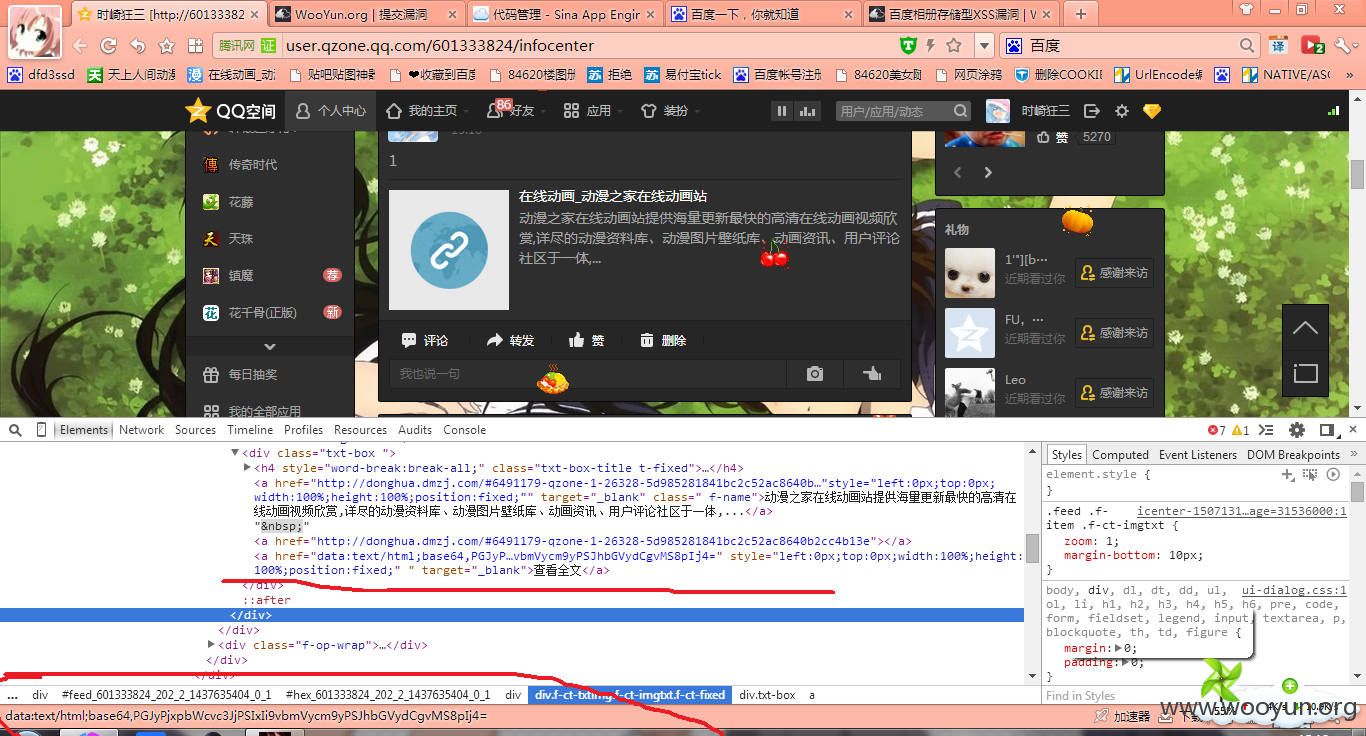Image resolution: width=1366 pixels, height=736 pixels.
Task: Delete post with 删除 button
Action: point(663,340)
